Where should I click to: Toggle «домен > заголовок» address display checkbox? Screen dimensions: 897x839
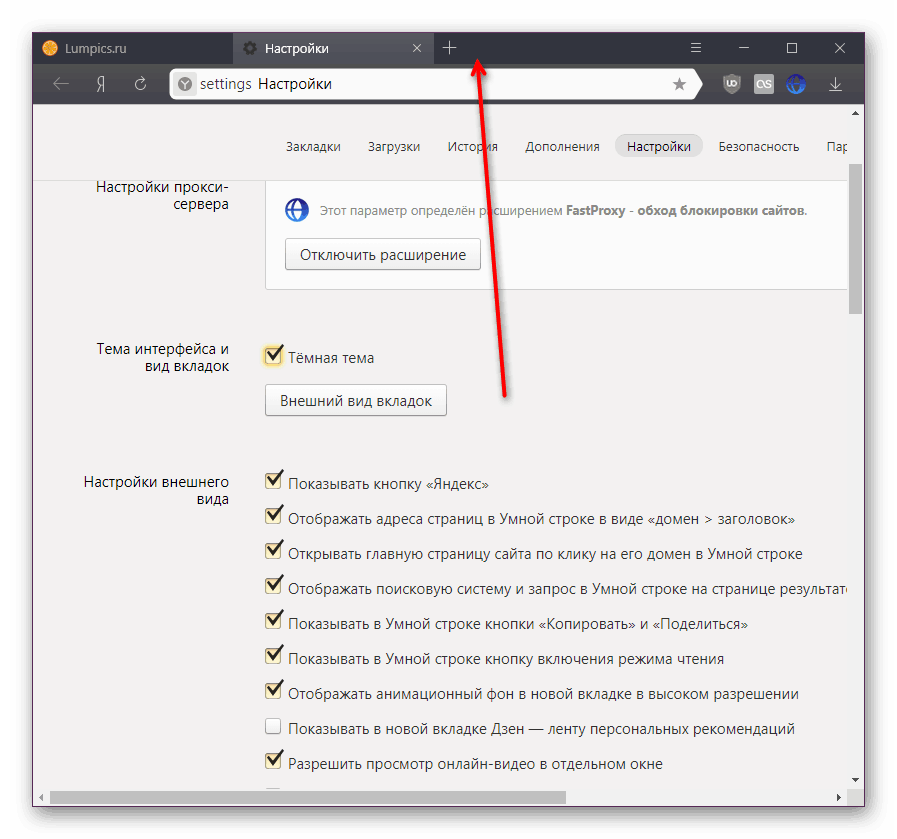[273, 515]
